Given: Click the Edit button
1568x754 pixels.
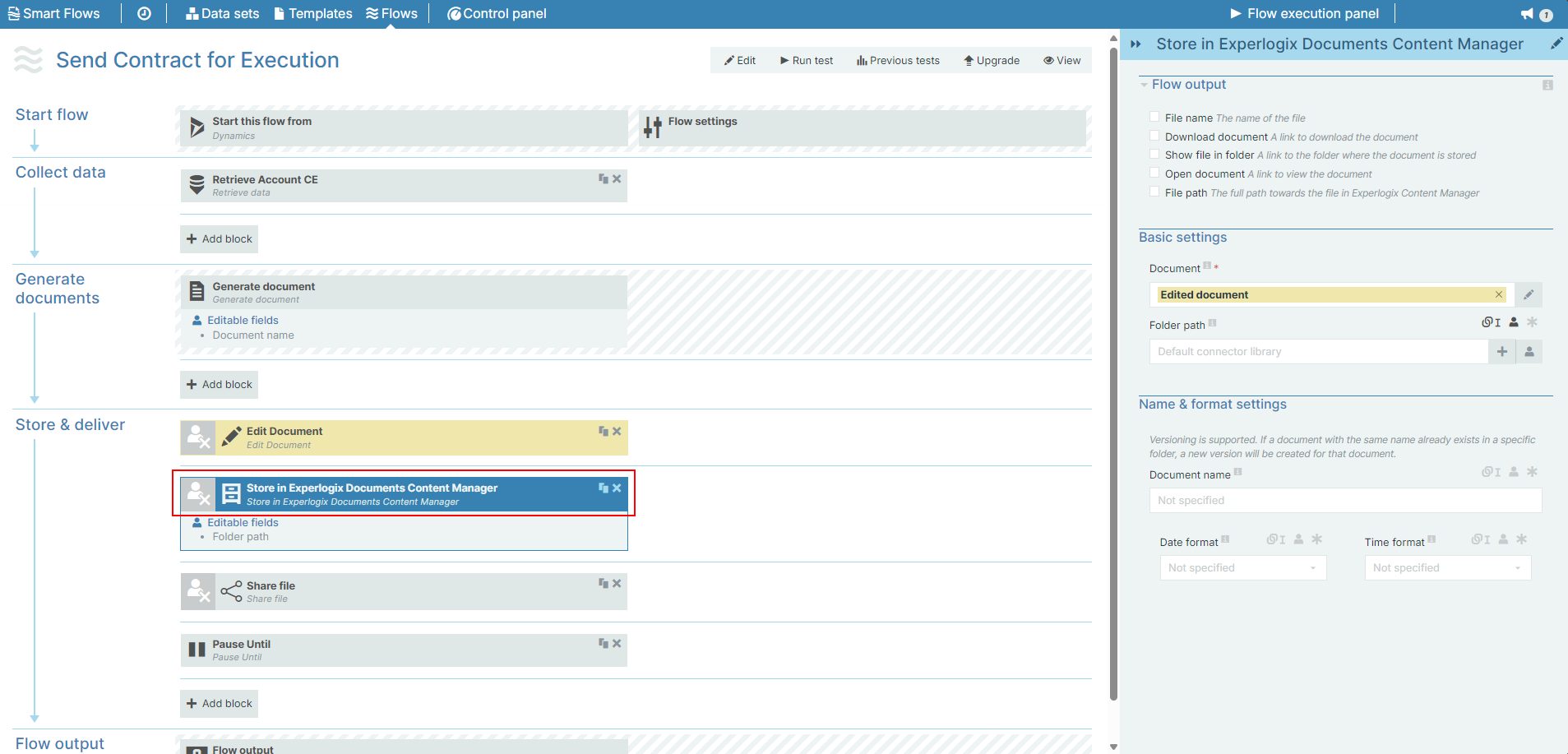Looking at the screenshot, I should coord(740,60).
